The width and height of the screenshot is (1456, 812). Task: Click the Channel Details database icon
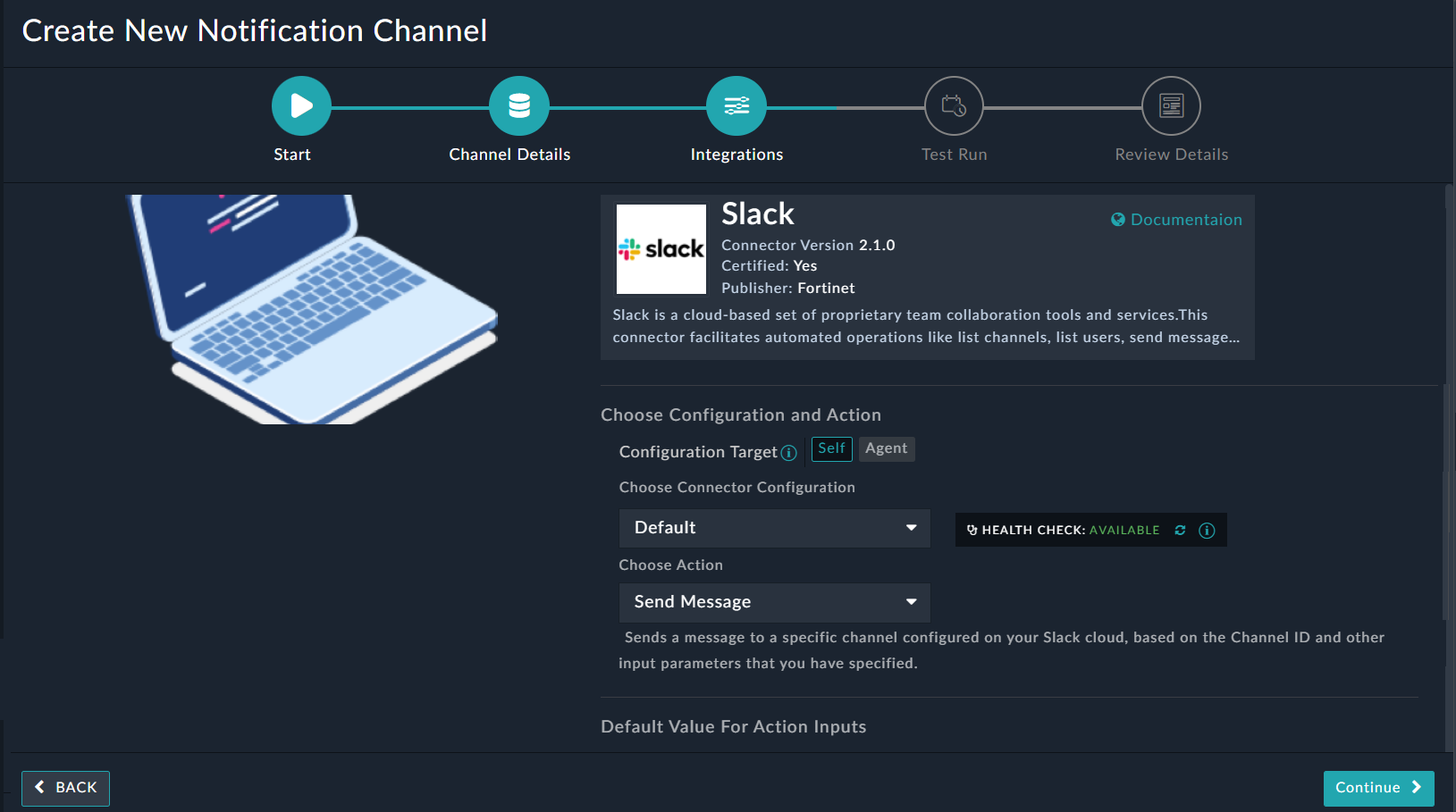click(x=519, y=105)
